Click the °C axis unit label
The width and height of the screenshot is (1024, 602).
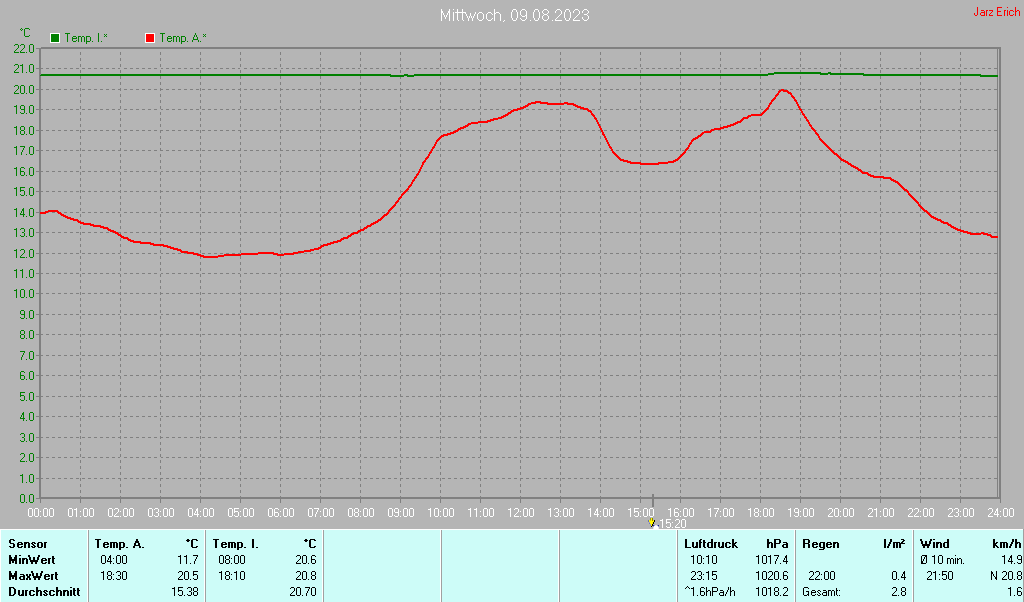pyautogui.click(x=25, y=33)
